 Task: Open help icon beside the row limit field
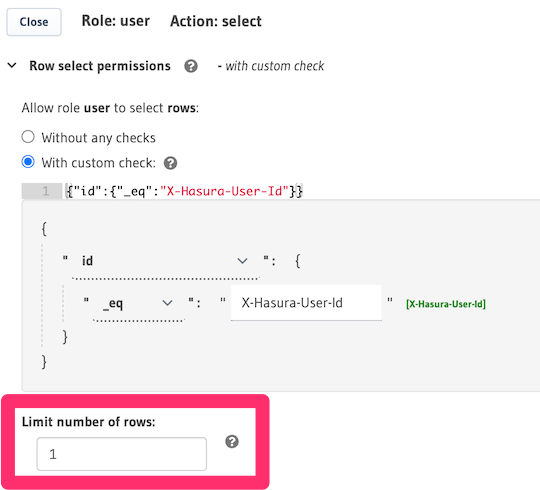click(232, 441)
